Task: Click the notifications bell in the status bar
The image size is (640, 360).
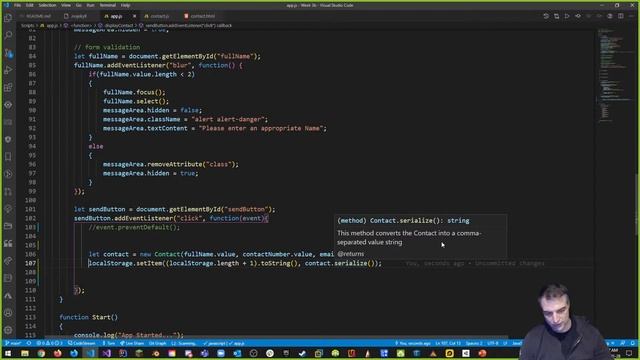Action: pos(633,343)
